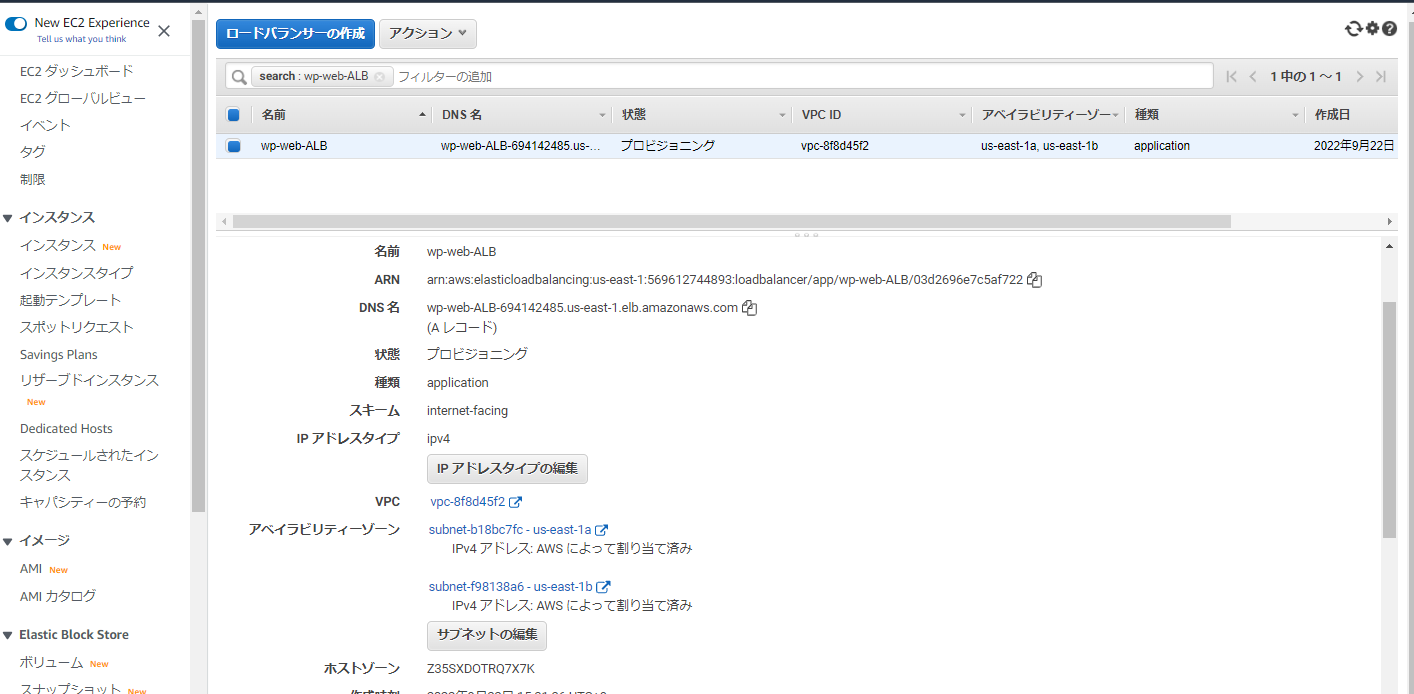Screen dimensions: 1414x694
Task: Click the internet-facing scheme value
Action: (x=467, y=411)
